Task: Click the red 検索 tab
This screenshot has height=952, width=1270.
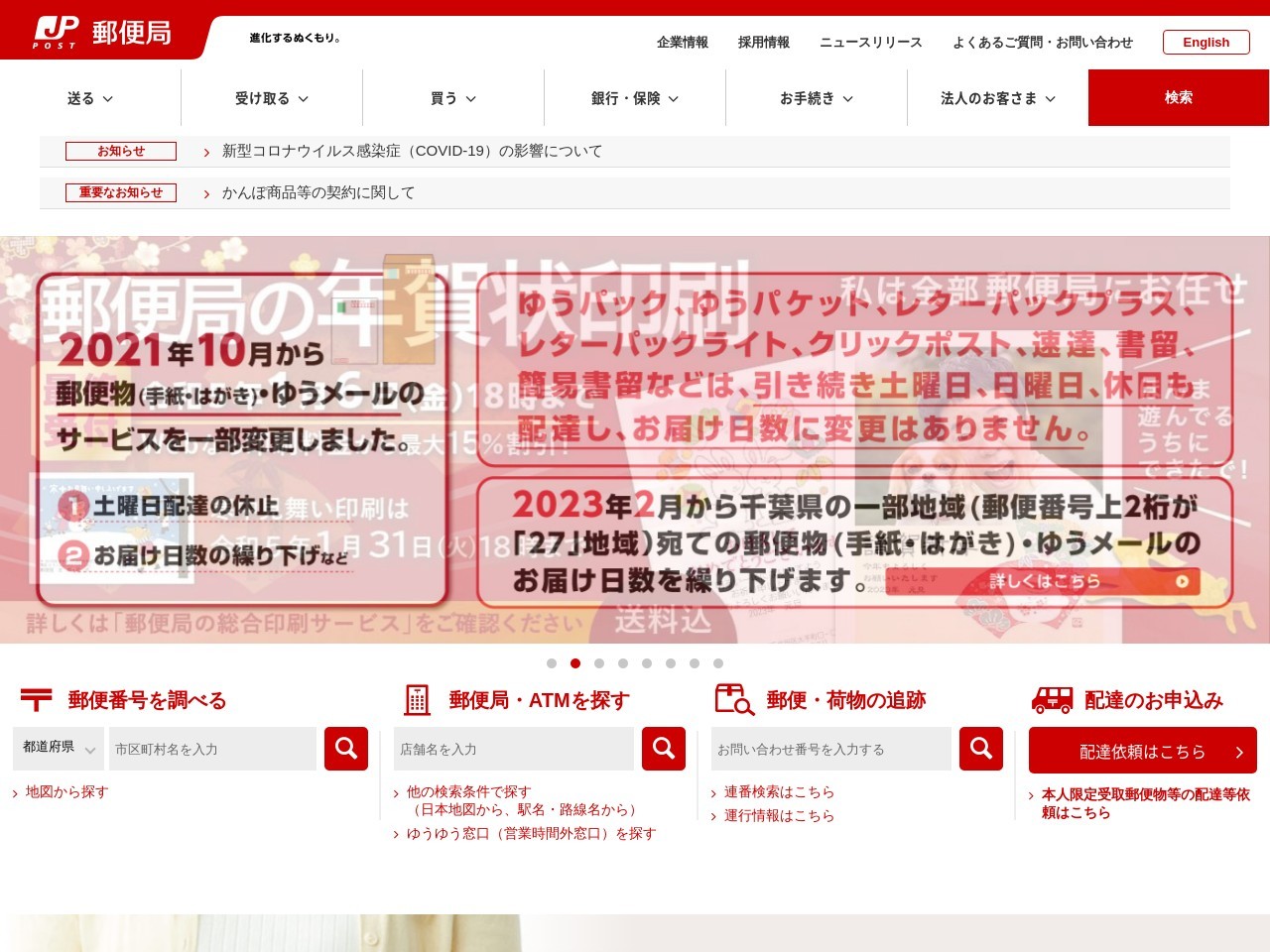Action: click(x=1179, y=97)
